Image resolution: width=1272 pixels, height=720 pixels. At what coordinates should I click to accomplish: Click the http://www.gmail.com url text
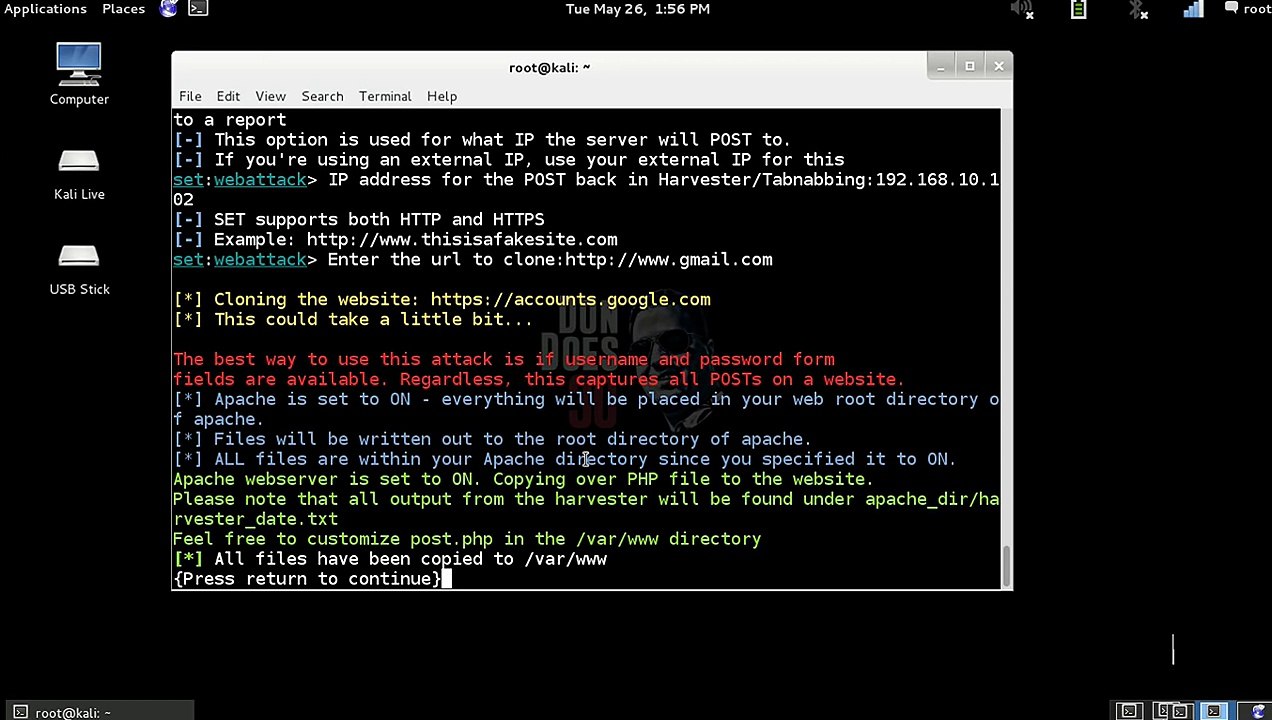669,260
